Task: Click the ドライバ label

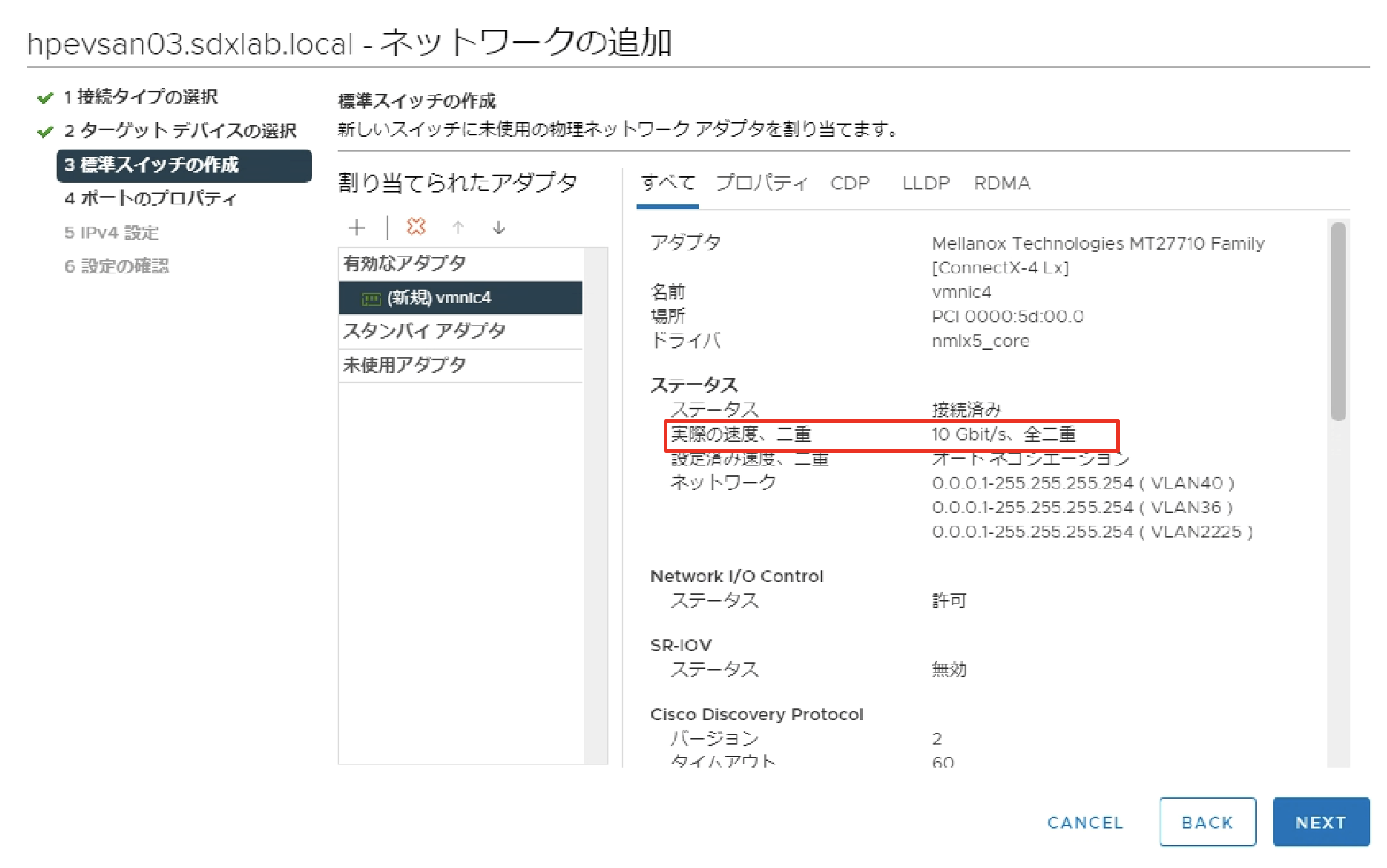Action: click(686, 341)
